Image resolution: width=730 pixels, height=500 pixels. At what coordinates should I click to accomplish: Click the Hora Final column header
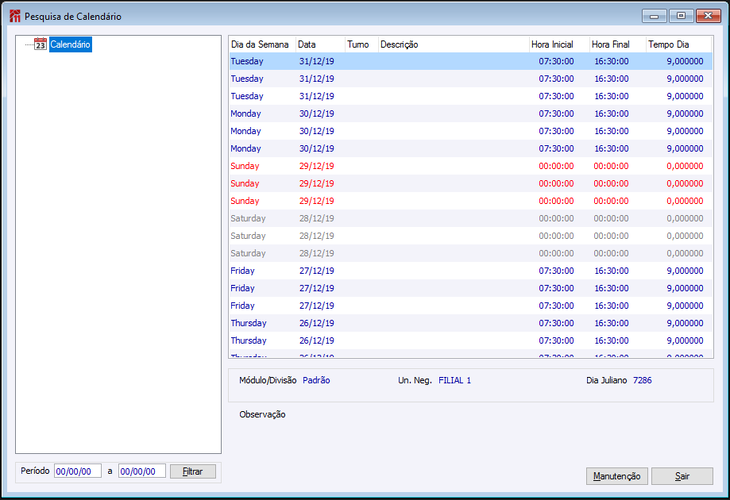click(x=617, y=45)
